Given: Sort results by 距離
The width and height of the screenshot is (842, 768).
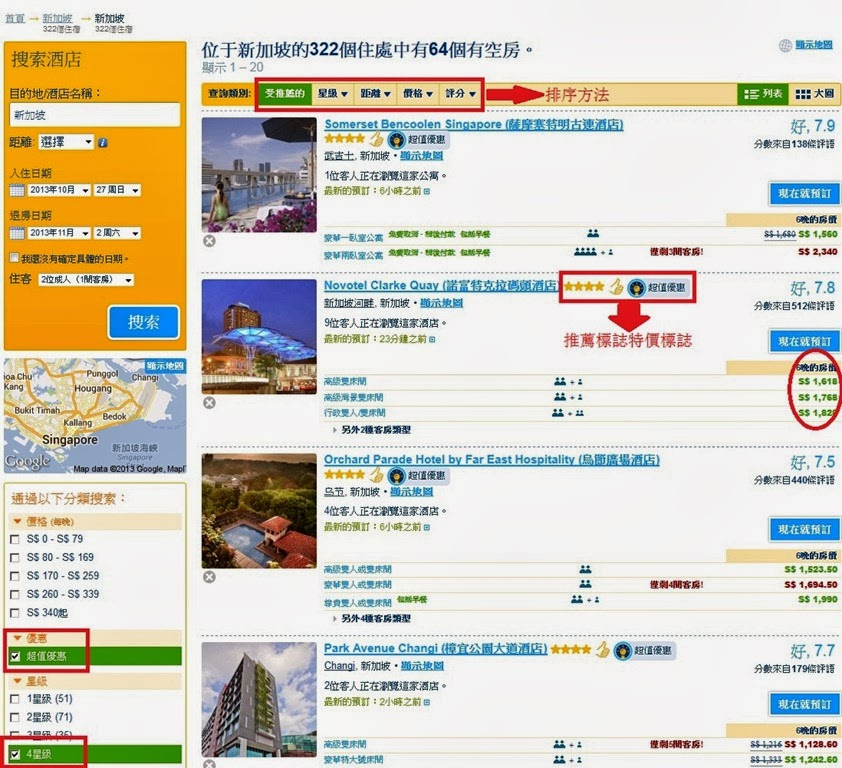Looking at the screenshot, I should [375, 94].
